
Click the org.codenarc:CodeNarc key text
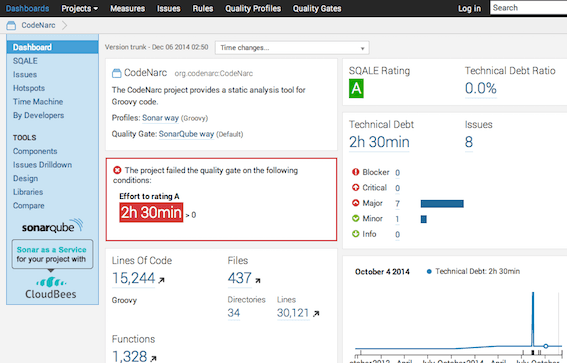214,73
